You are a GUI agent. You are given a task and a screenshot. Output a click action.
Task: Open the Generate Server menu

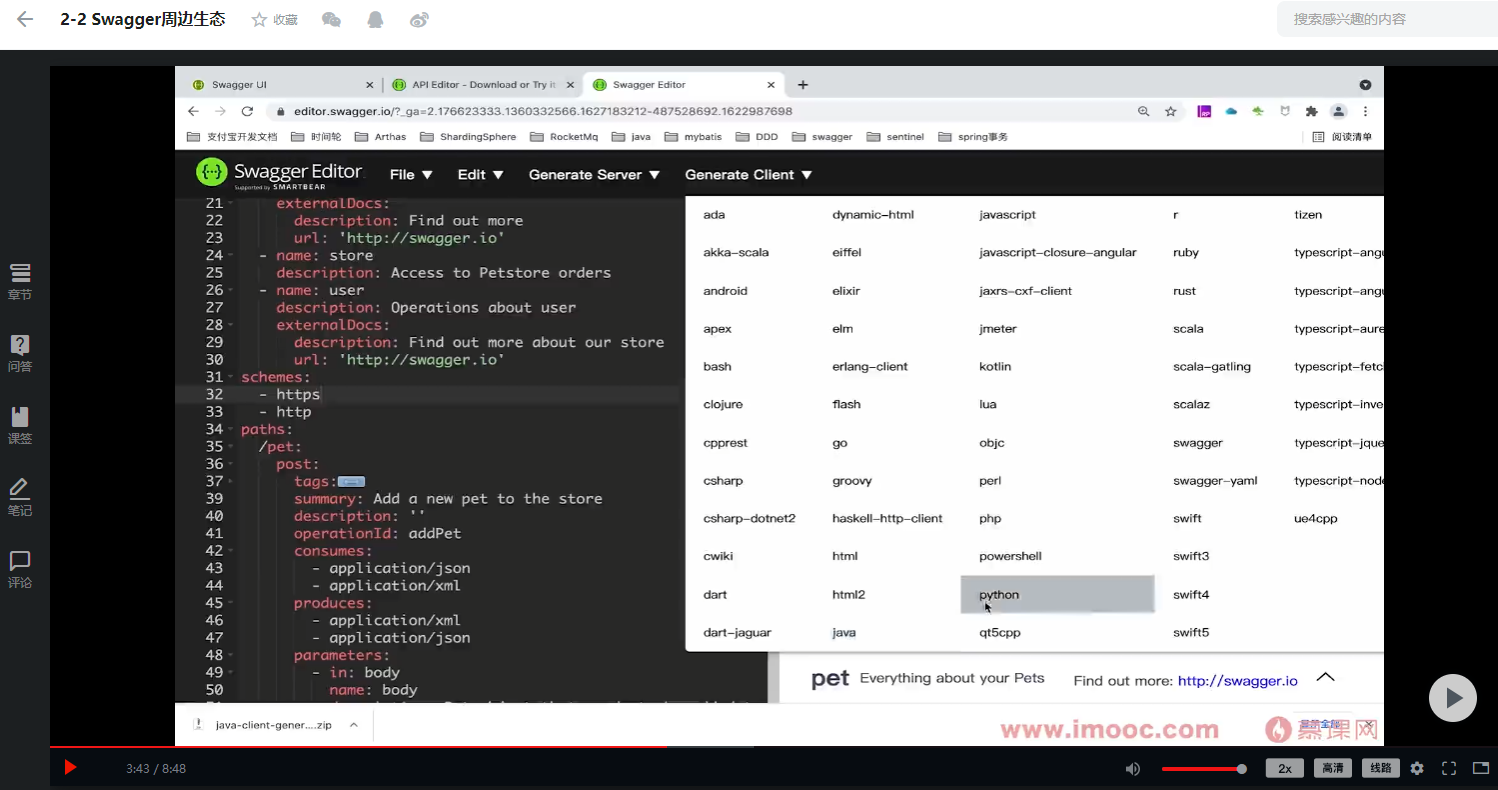595,174
